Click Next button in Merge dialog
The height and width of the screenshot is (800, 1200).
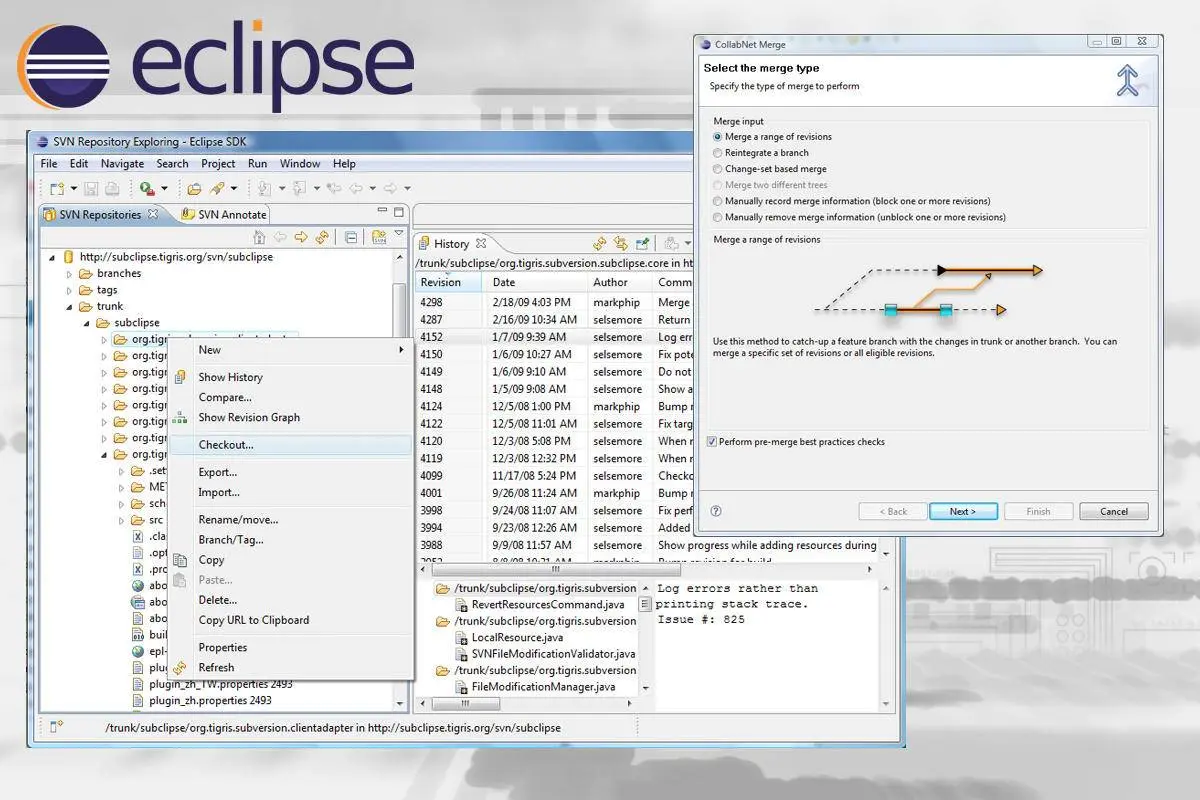[963, 511]
